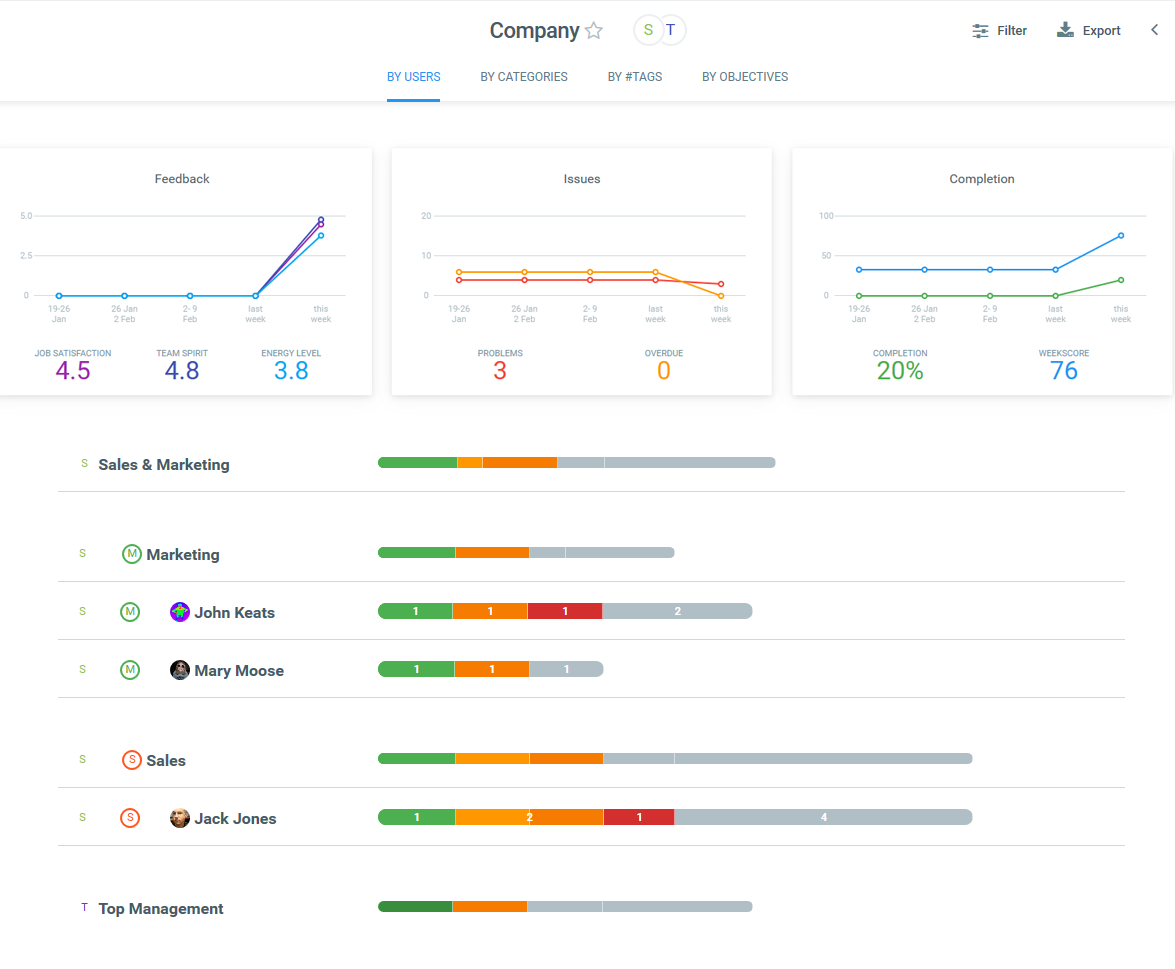The width and height of the screenshot is (1175, 969).
Task: Go to the By #Tags tab
Action: click(x=634, y=77)
